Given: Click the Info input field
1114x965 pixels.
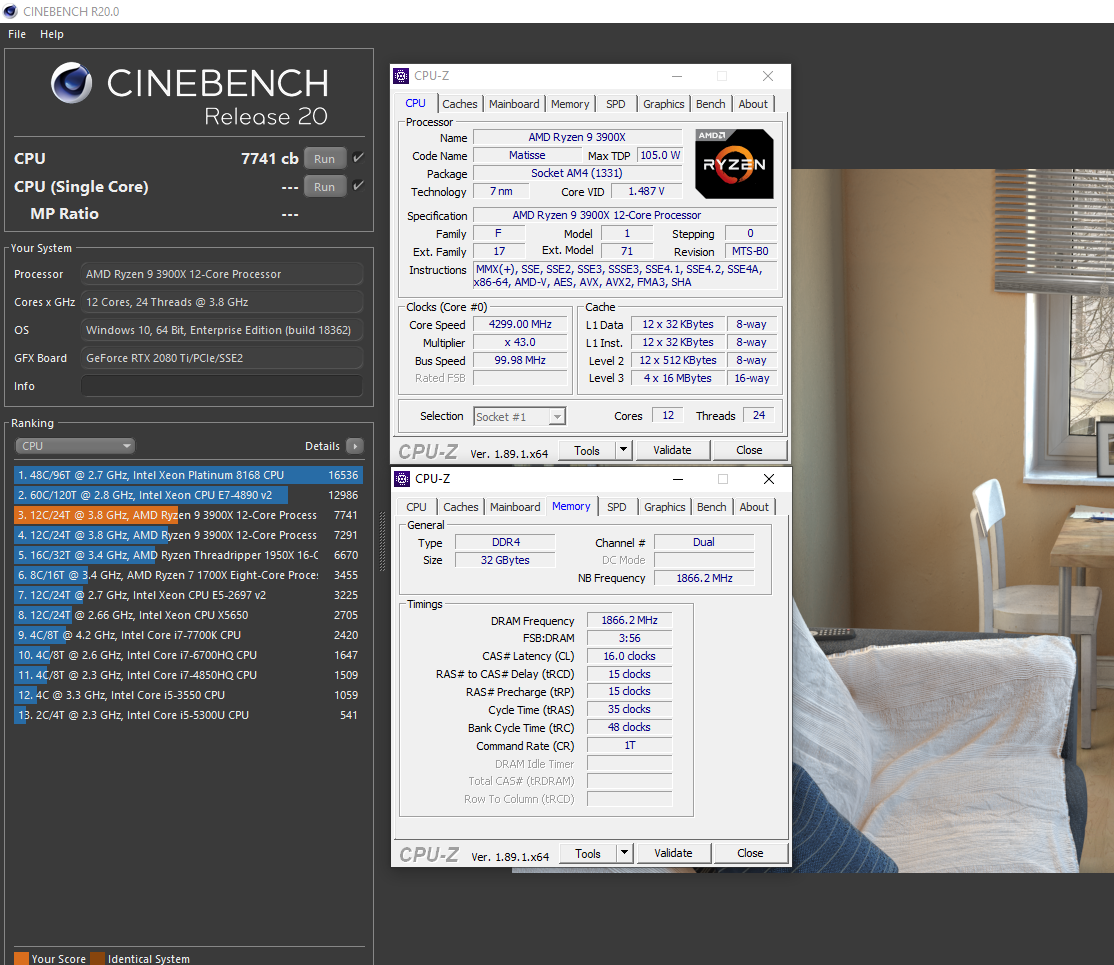Looking at the screenshot, I should 222,386.
